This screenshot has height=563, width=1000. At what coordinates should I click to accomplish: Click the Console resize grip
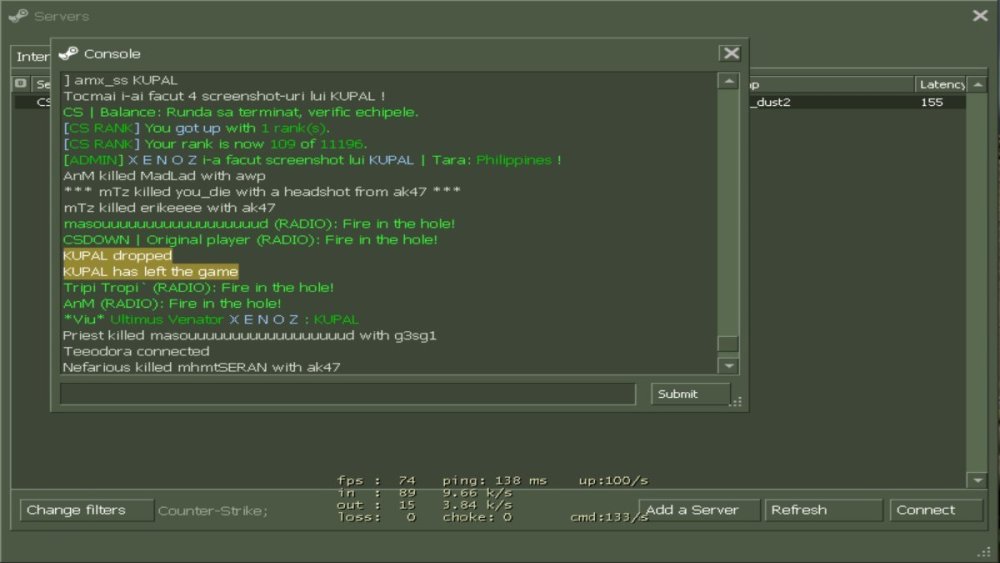tap(737, 402)
